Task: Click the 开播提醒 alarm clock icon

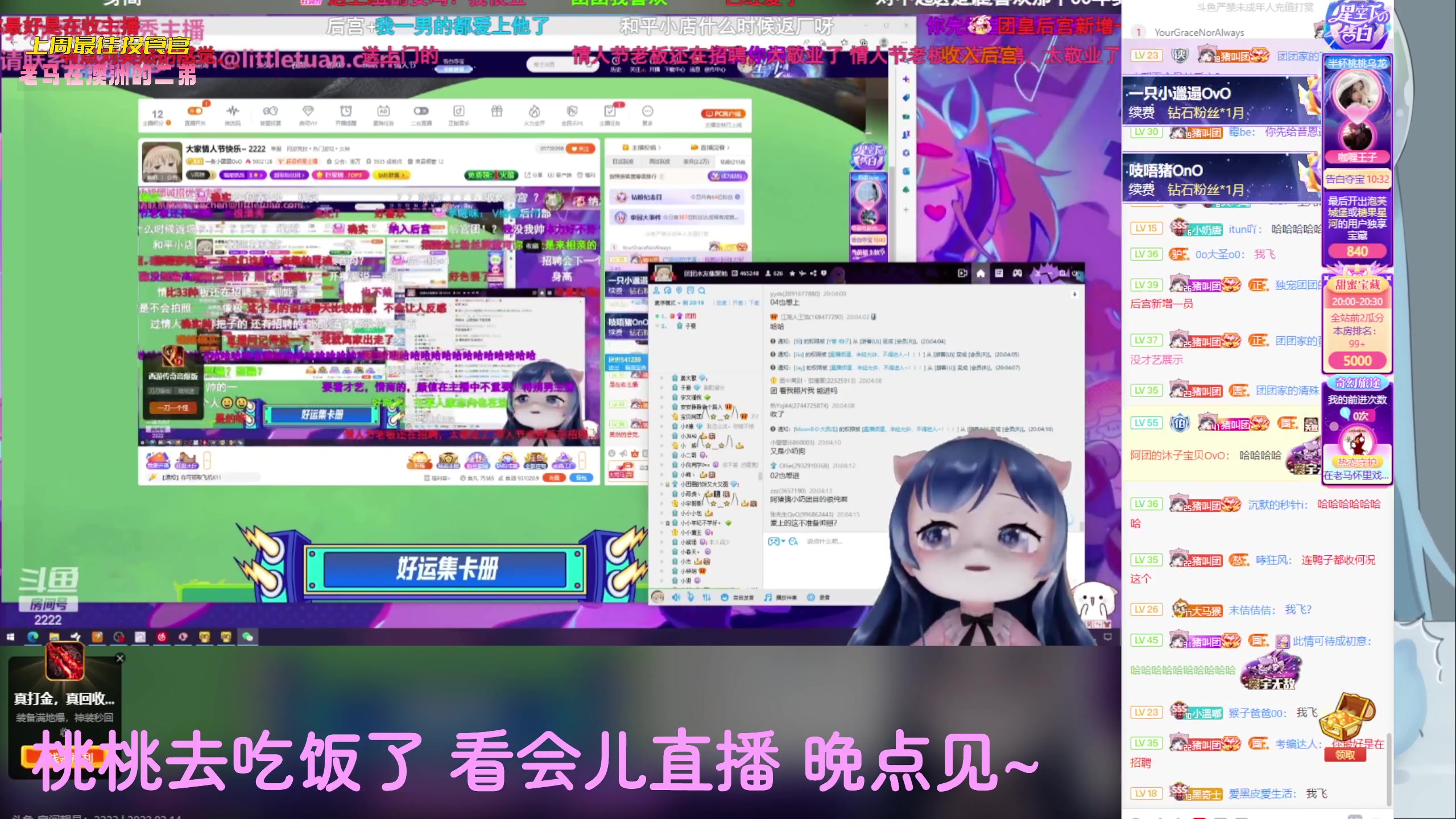Action: point(346,111)
